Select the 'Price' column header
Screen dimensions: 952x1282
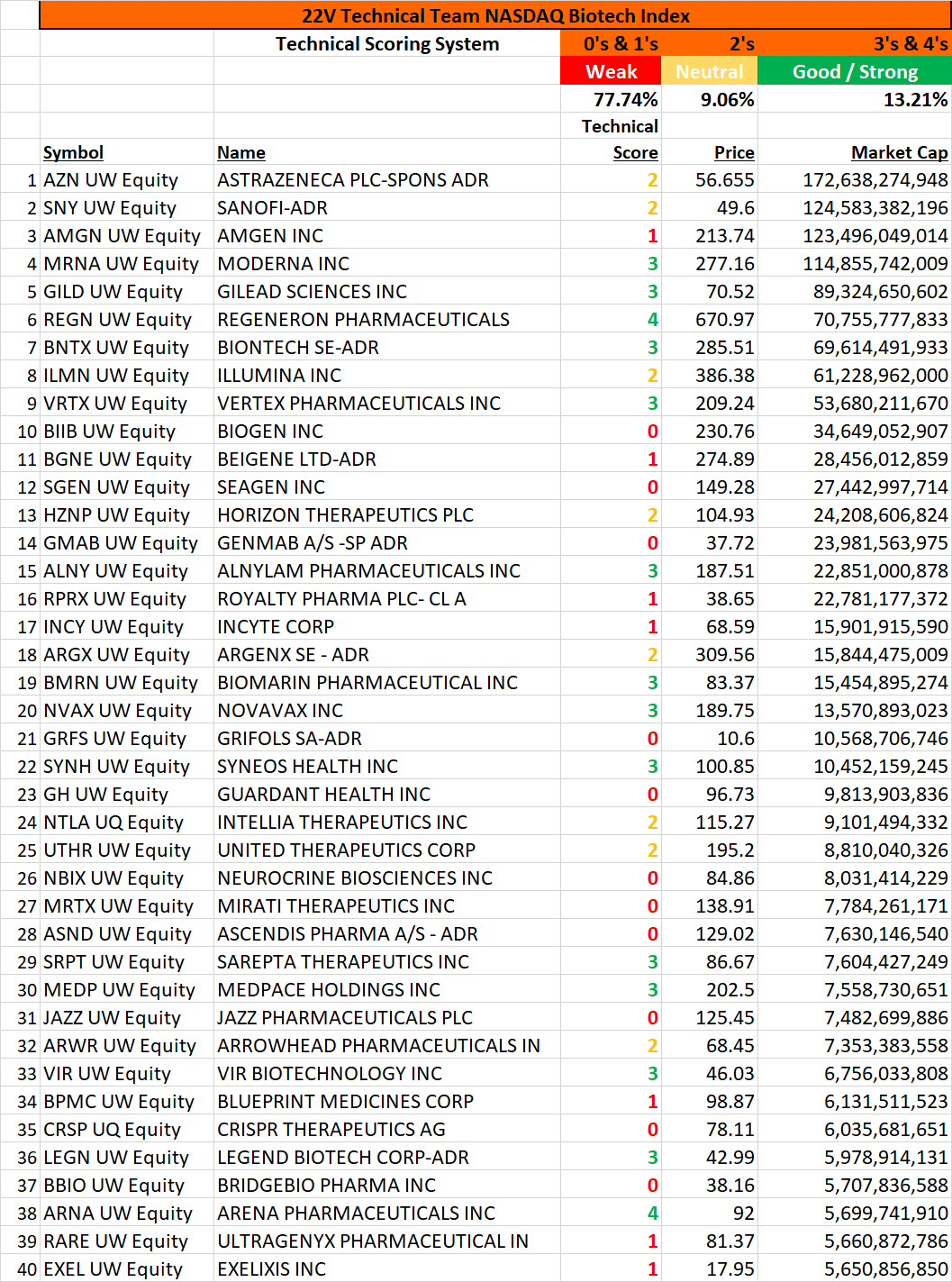coord(710,152)
